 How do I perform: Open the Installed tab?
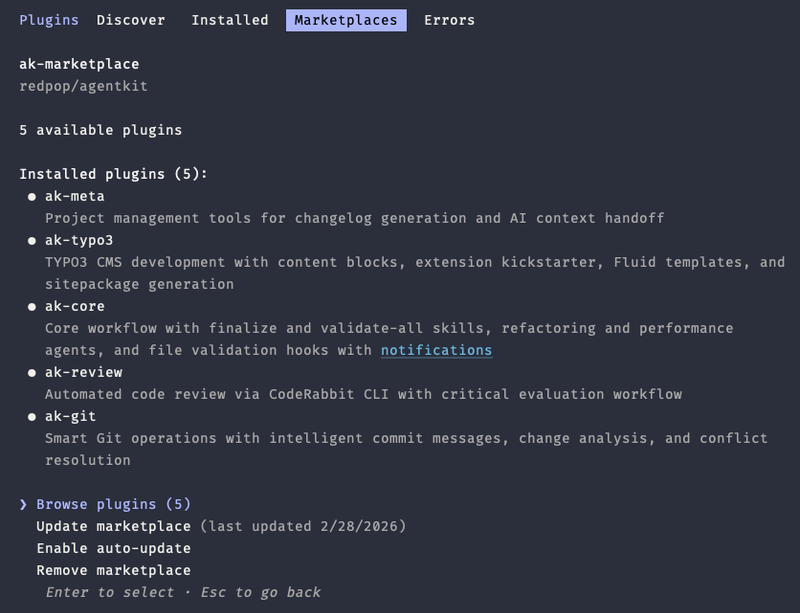click(228, 18)
